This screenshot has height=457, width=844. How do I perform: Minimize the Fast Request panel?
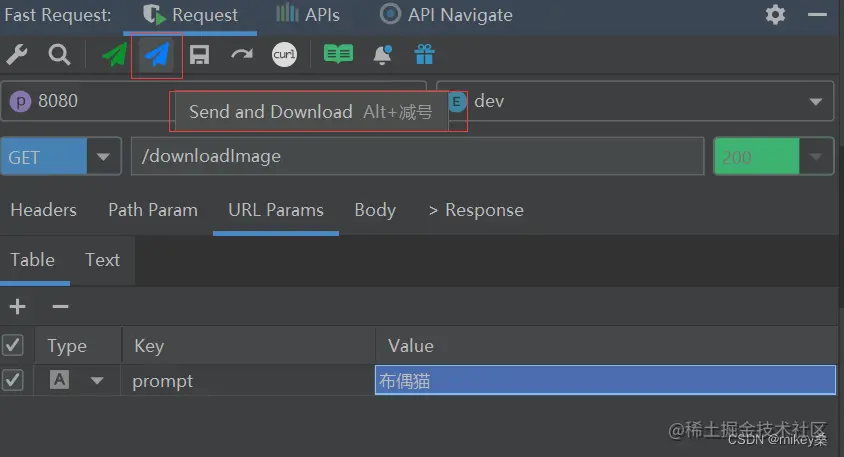tap(817, 15)
